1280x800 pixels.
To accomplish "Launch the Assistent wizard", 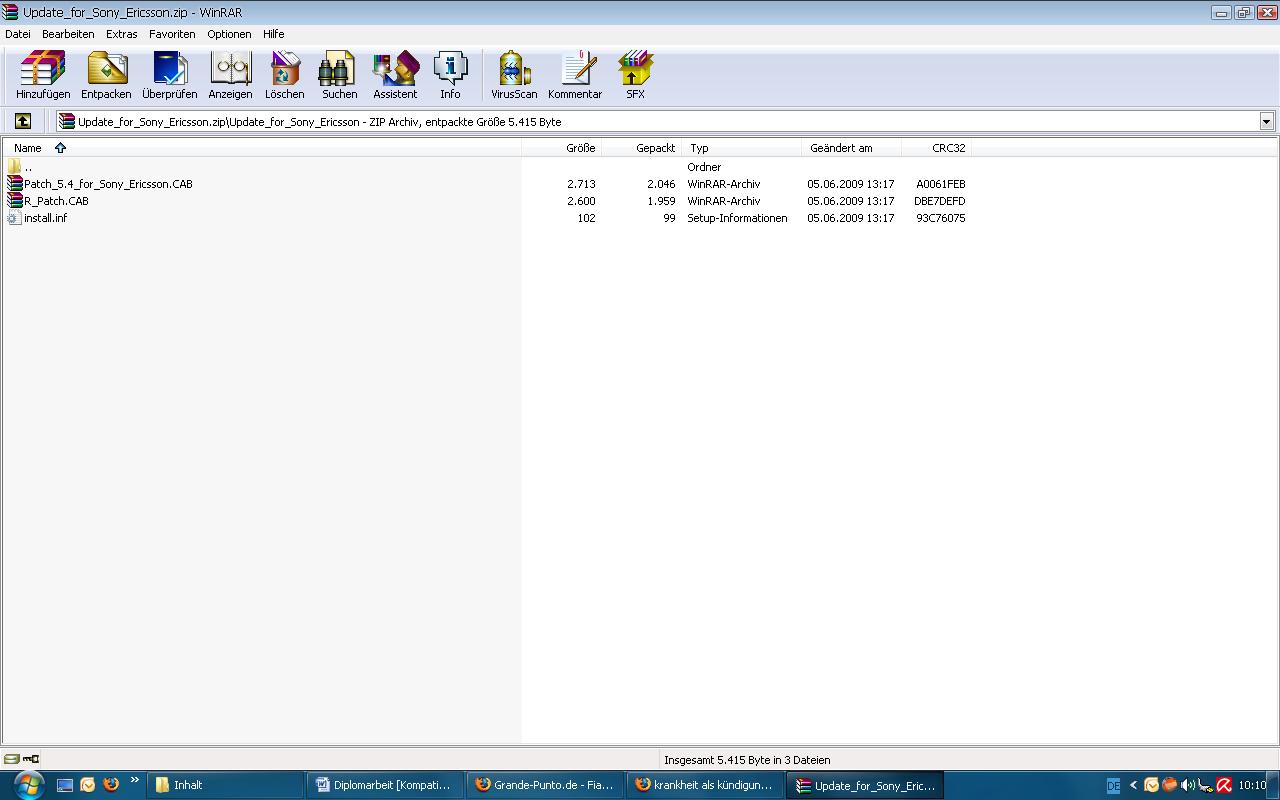I will 395,76.
